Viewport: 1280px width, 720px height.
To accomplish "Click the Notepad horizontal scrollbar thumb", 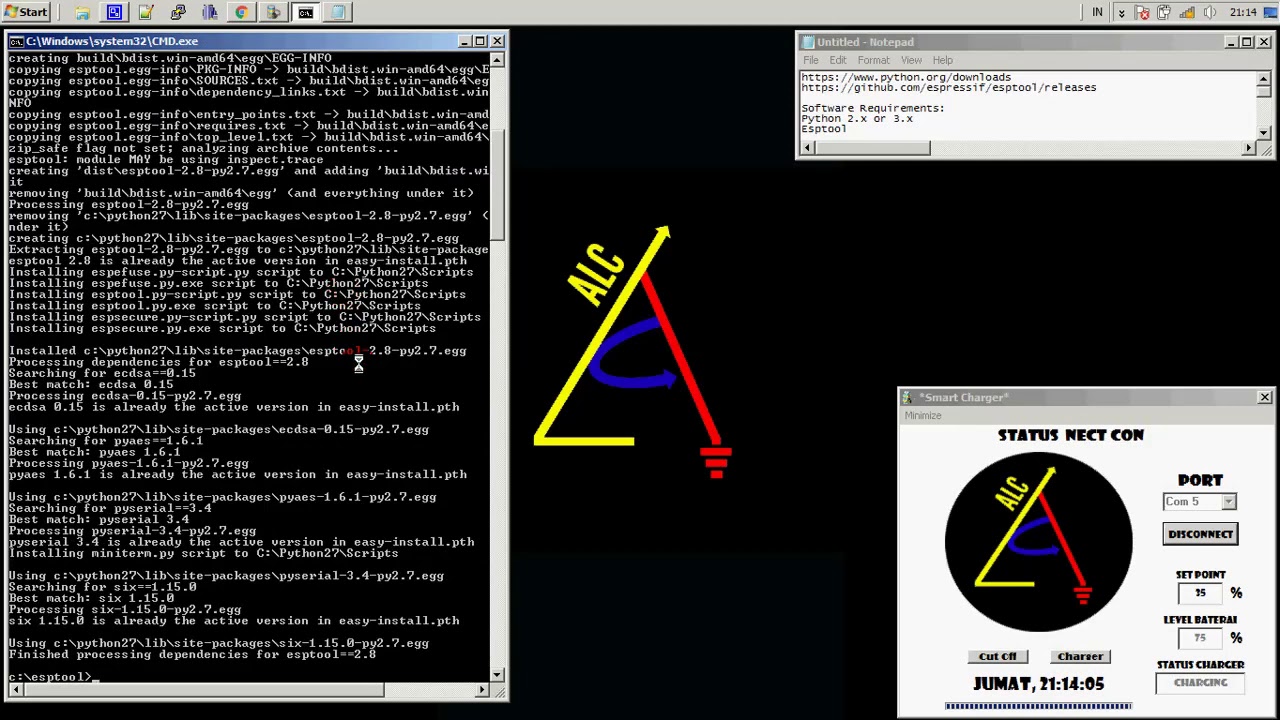I will pos(873,148).
